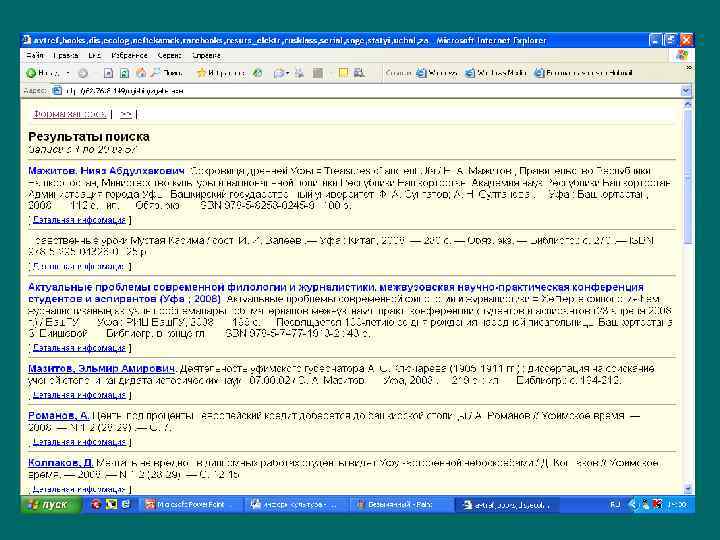Print the page with the printer icon
Image resolution: width=720 pixels, height=540 pixels.
299,73
